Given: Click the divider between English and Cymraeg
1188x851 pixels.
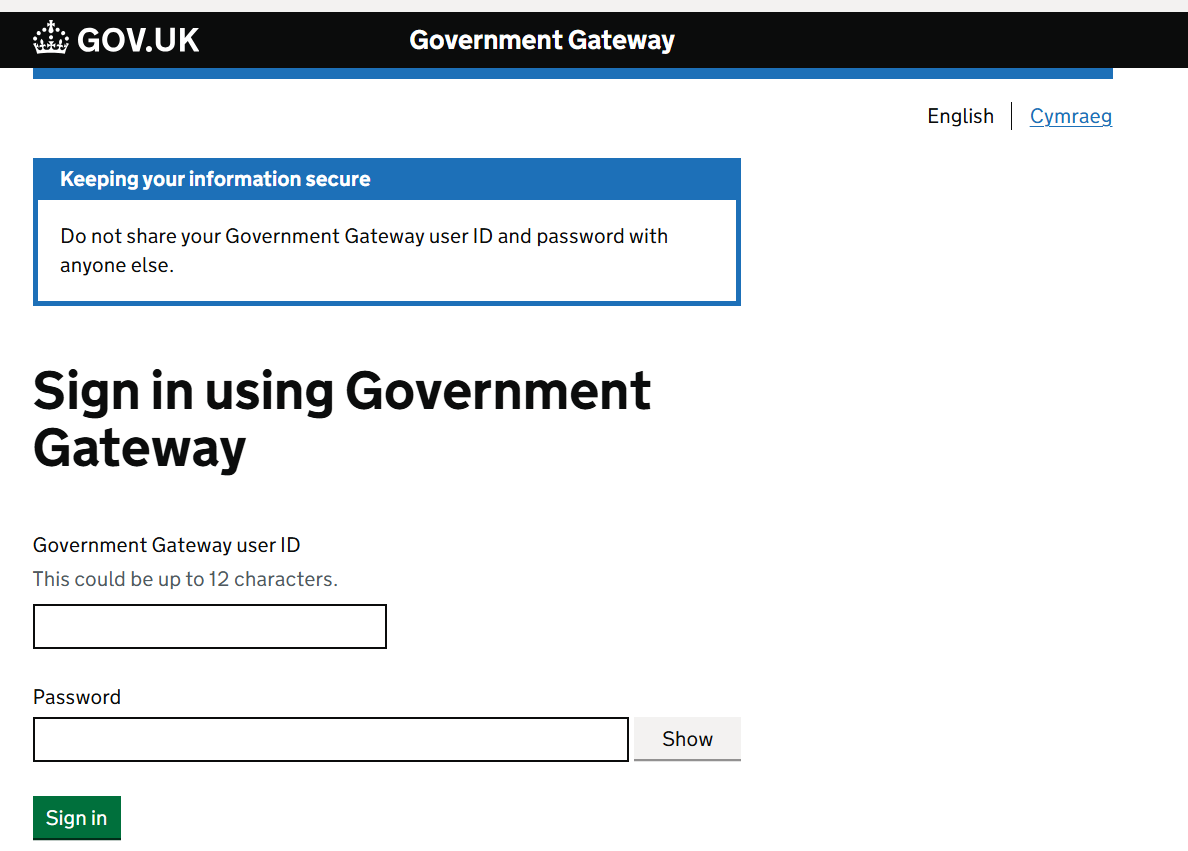Looking at the screenshot, I should pyautogui.click(x=1012, y=116).
